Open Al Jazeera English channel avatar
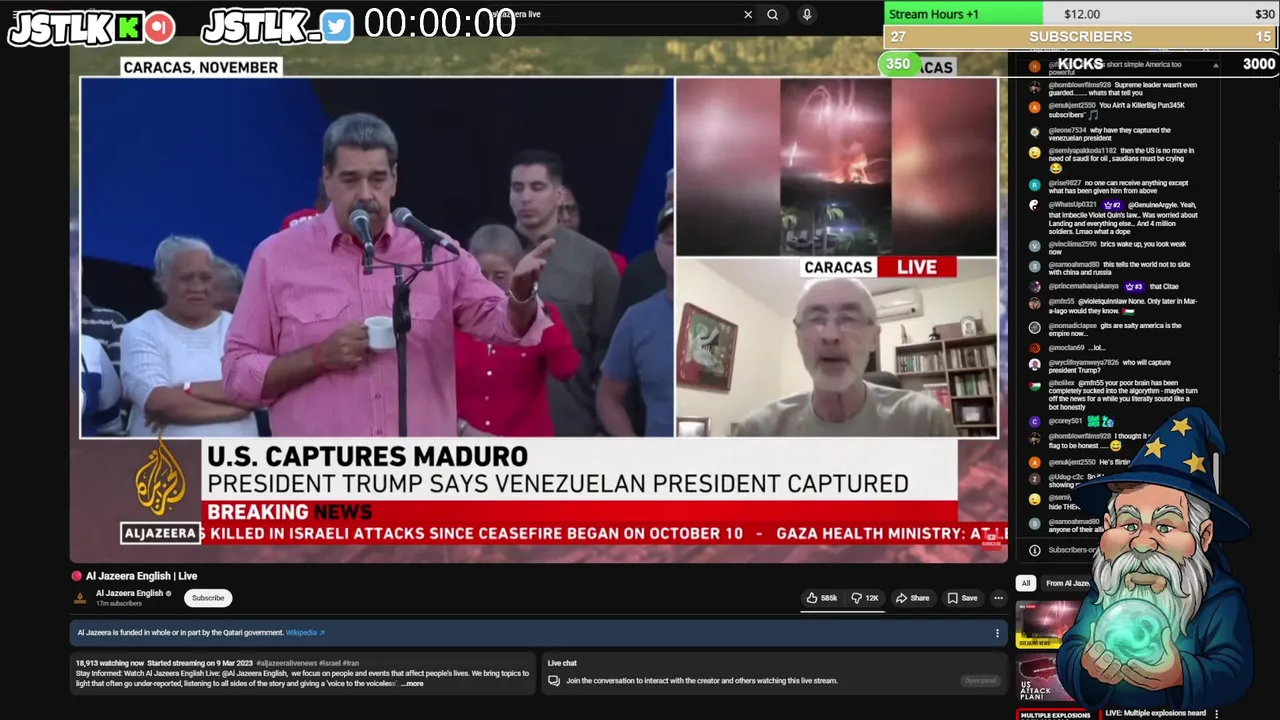 tap(80, 598)
